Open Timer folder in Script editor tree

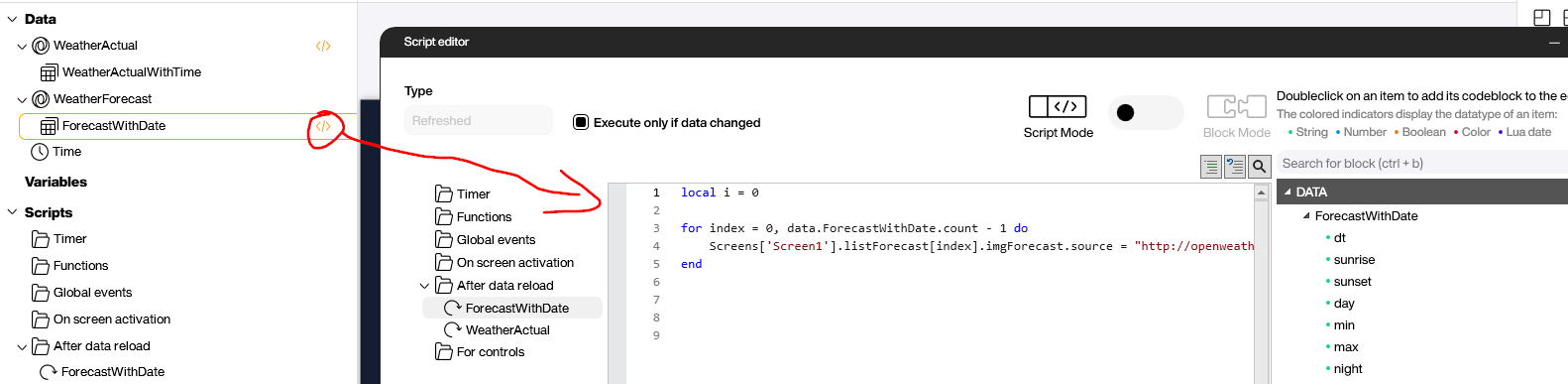point(444,193)
